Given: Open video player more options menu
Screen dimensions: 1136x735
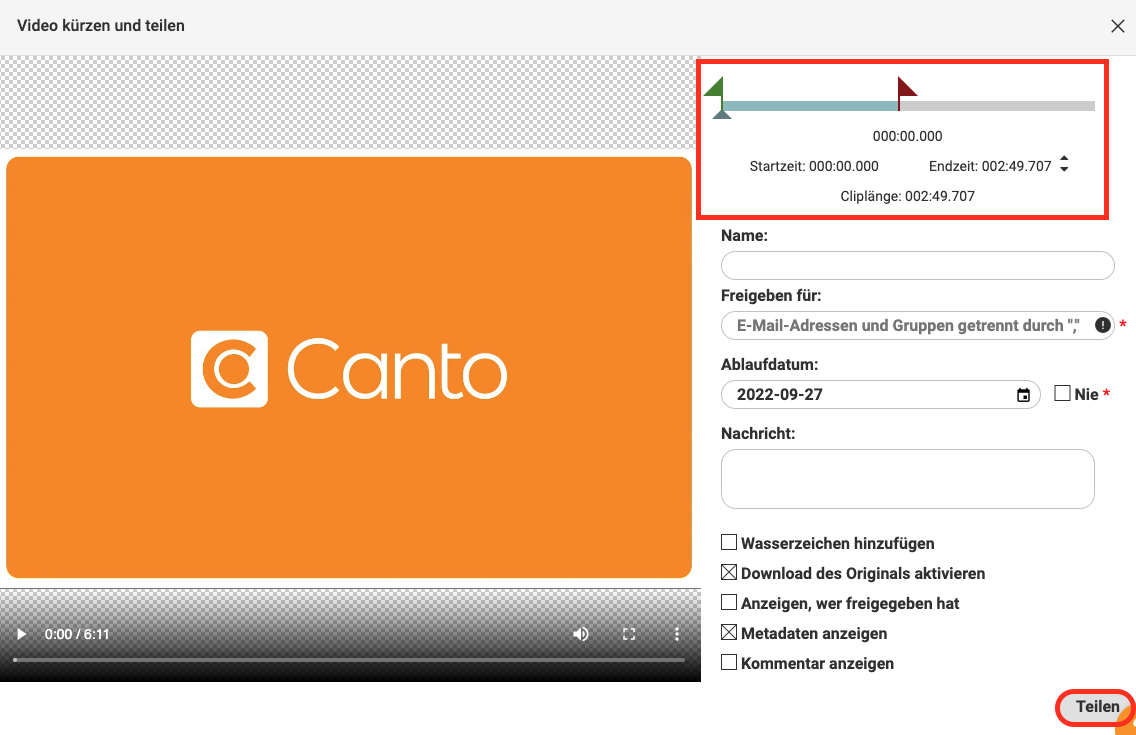Looking at the screenshot, I should tap(677, 634).
